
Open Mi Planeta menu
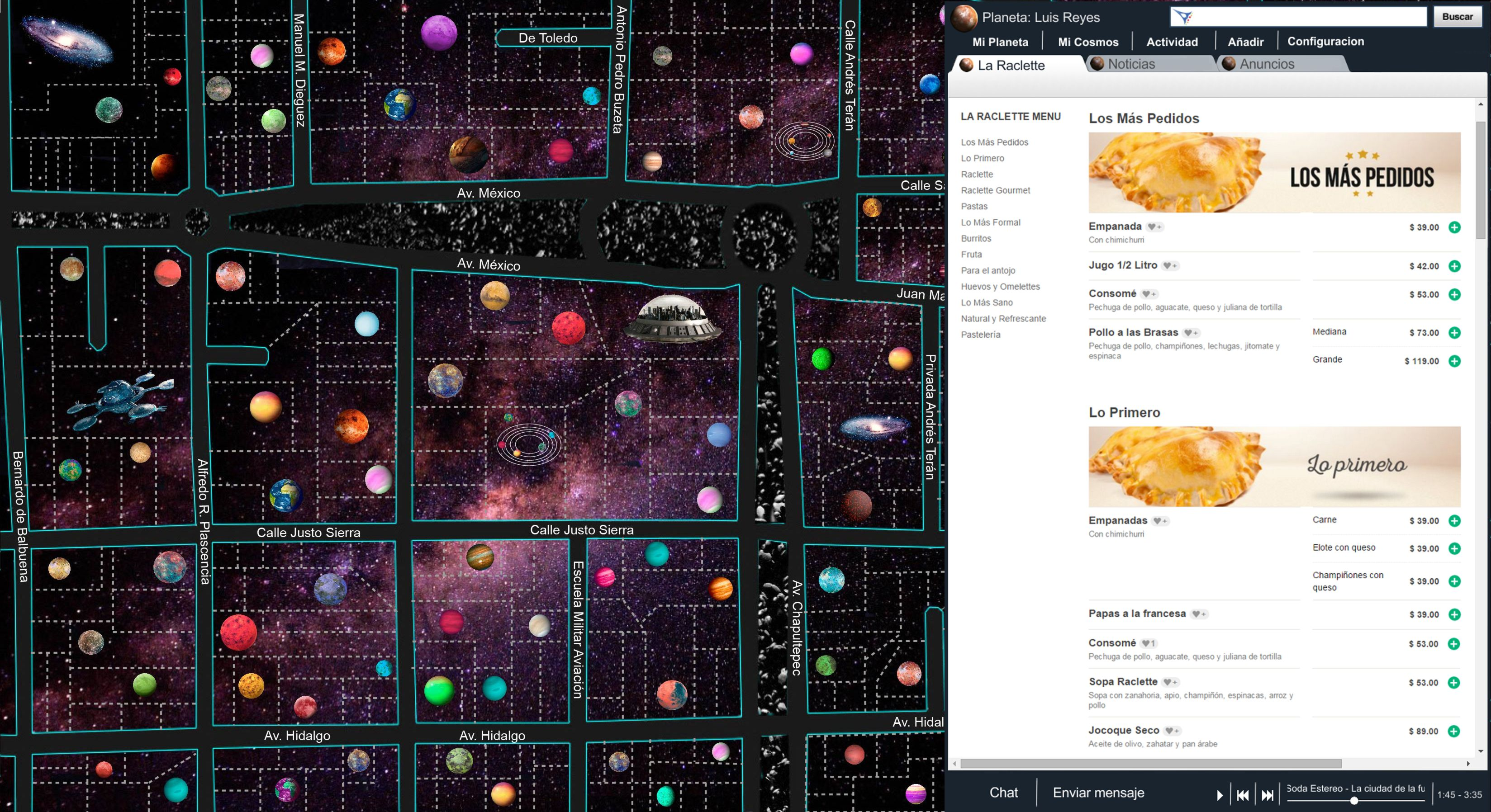coord(1000,42)
